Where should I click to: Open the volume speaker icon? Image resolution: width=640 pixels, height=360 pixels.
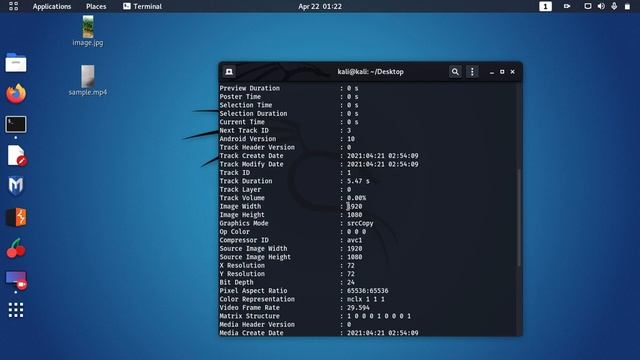pyautogui.click(x=601, y=6)
